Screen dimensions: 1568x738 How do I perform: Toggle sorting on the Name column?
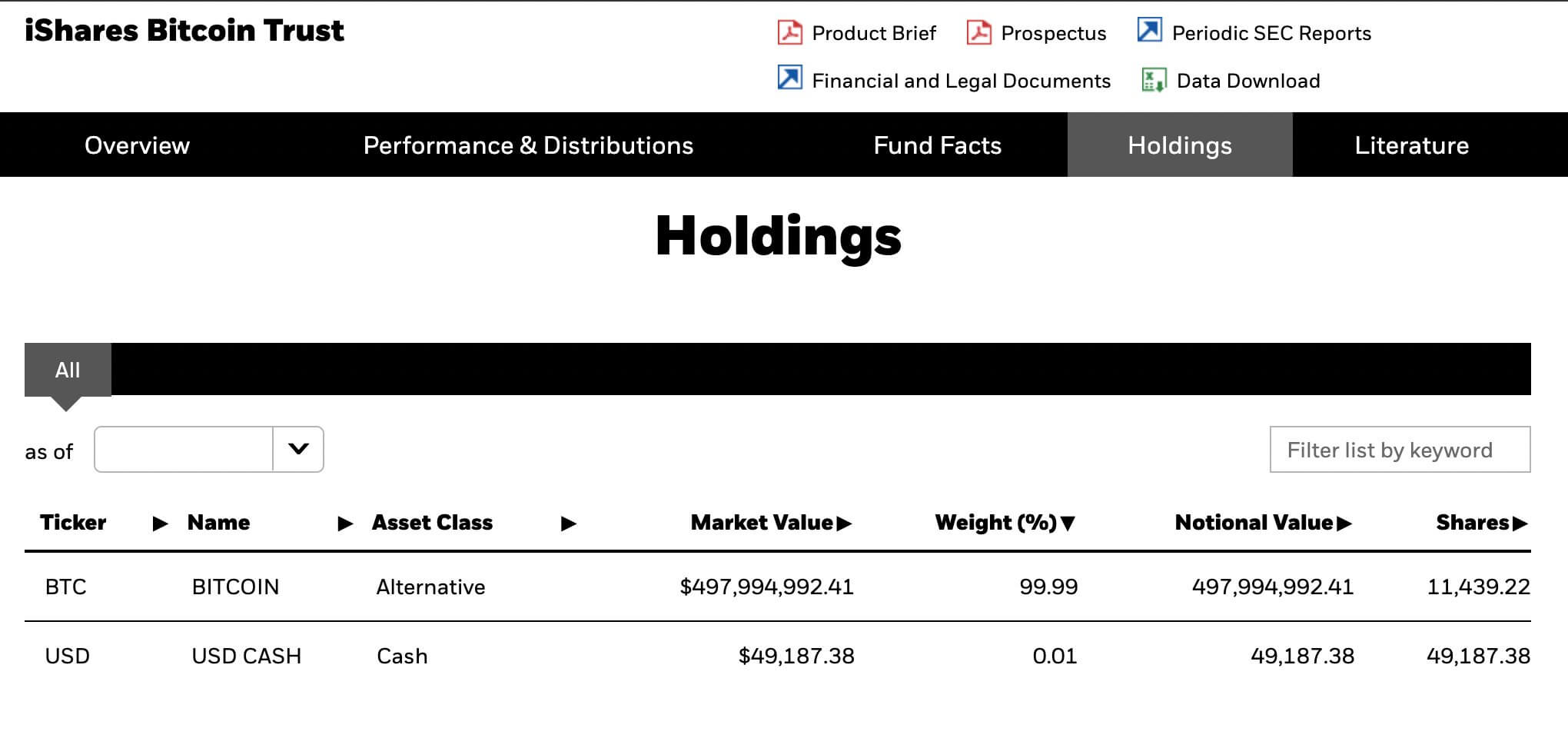(344, 524)
